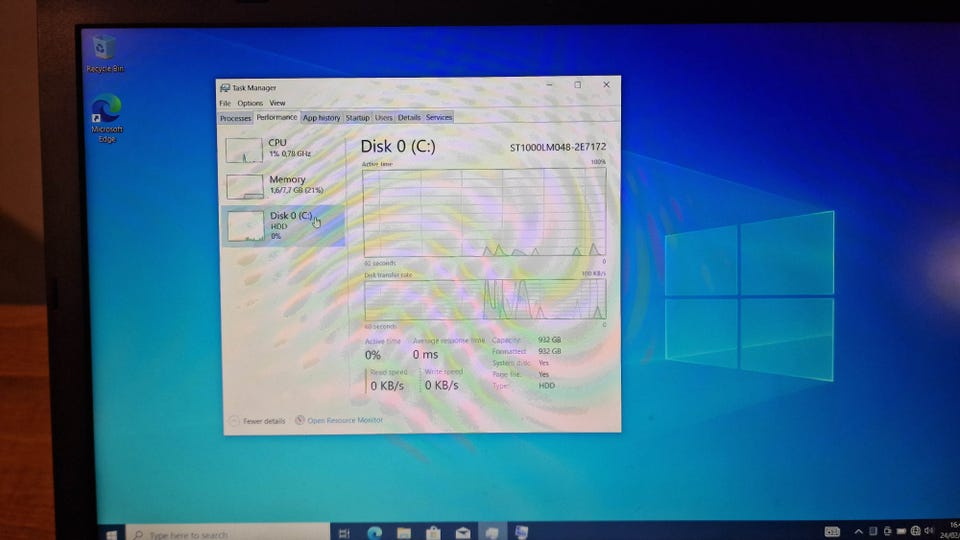Click the Task Manager title bar icon
This screenshot has width=960, height=540.
coord(225,88)
